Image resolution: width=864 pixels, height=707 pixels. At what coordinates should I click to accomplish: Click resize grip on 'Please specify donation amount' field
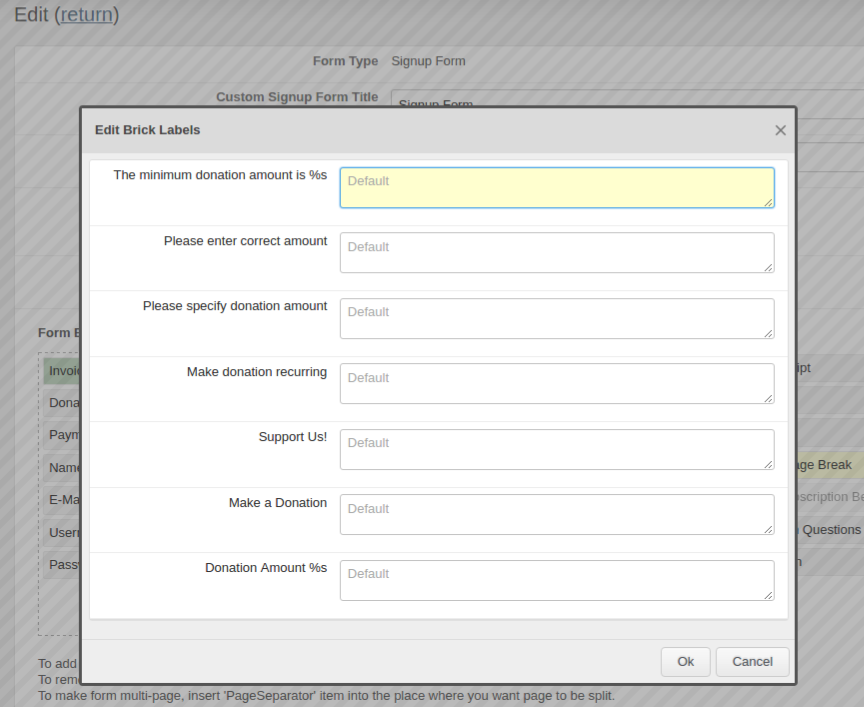coord(768,333)
